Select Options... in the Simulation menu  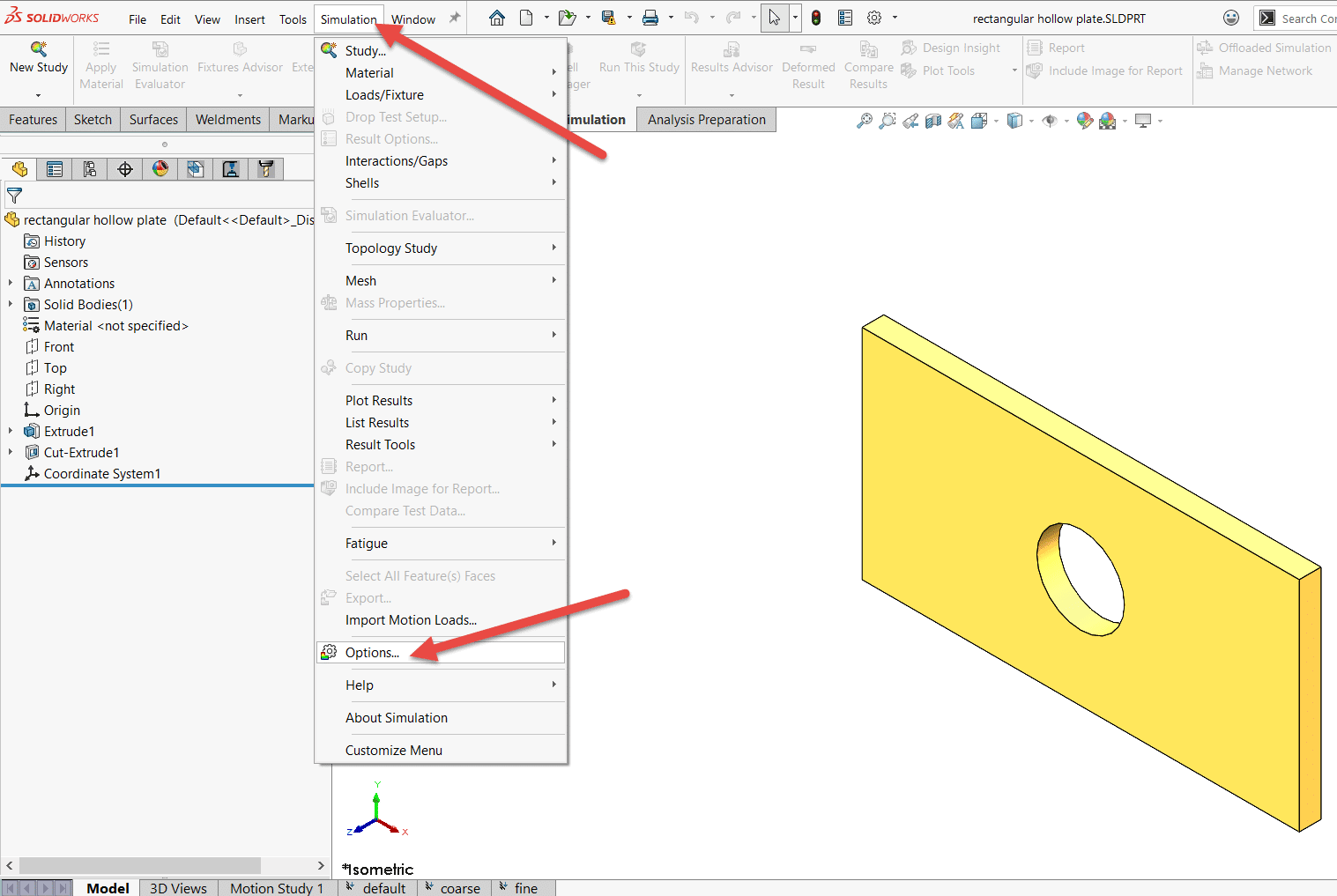coord(372,652)
